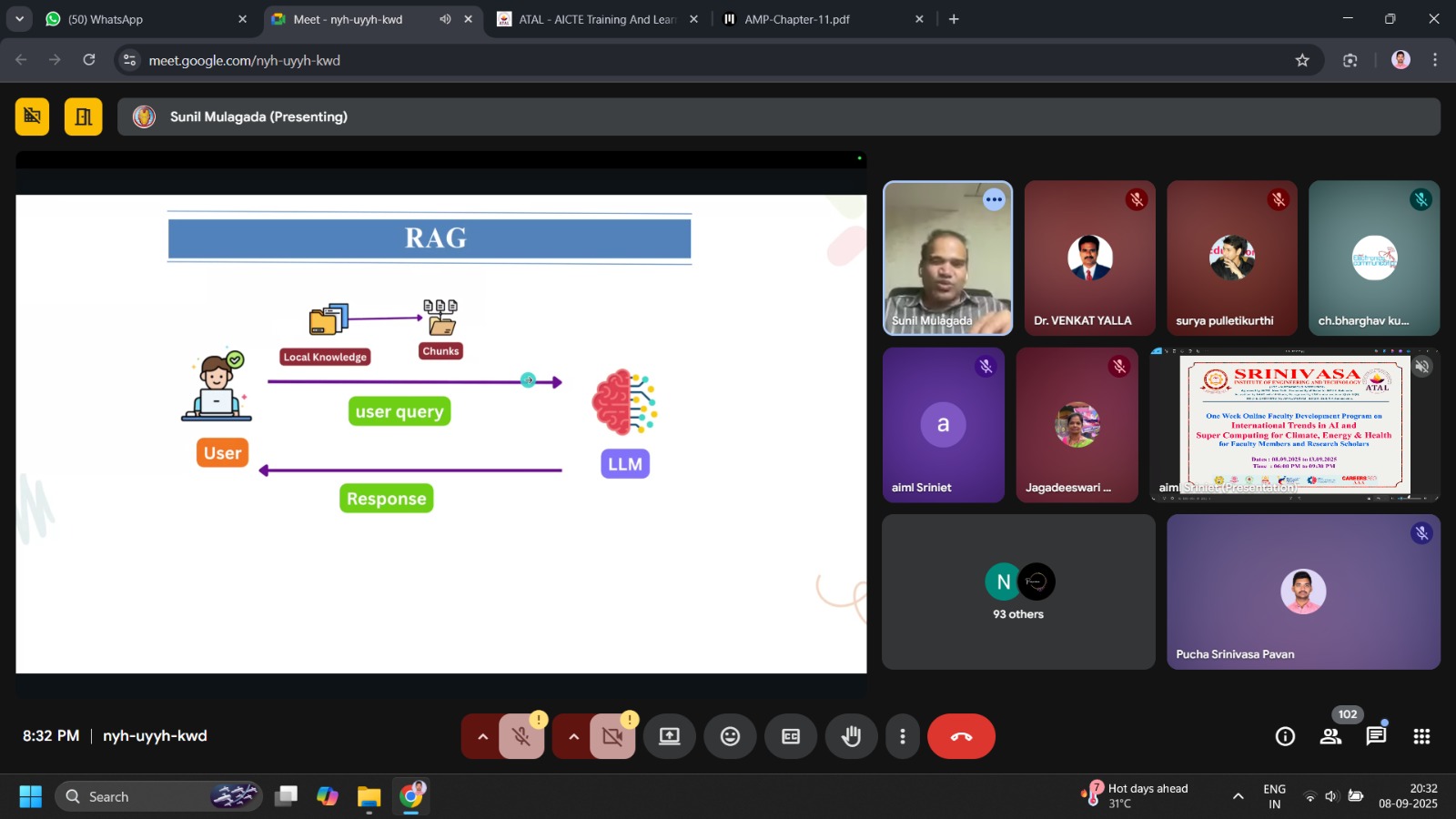Open the activities grid icon
Viewport: 1456px width, 819px height.
[x=1421, y=736]
